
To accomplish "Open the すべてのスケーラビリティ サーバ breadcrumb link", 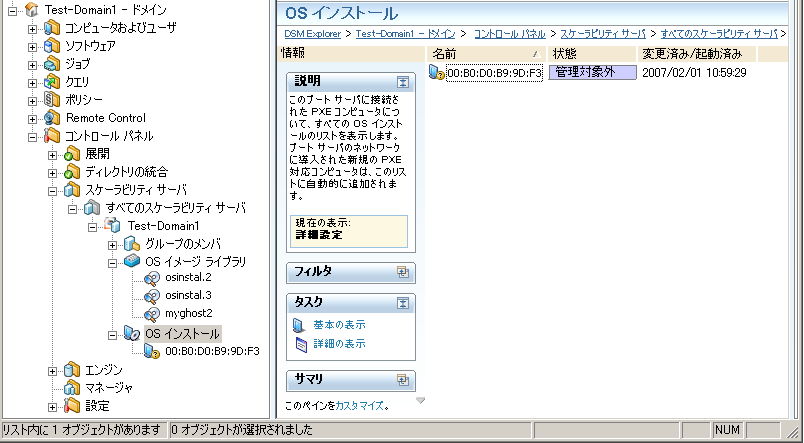I will click(x=719, y=34).
